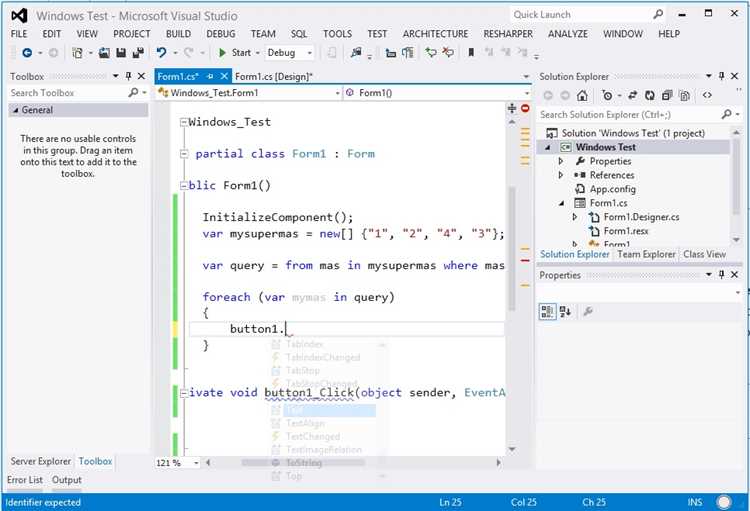Pin the Toolbox panel with pushpin
Screen dimensions: 750x511
[x=128, y=76]
